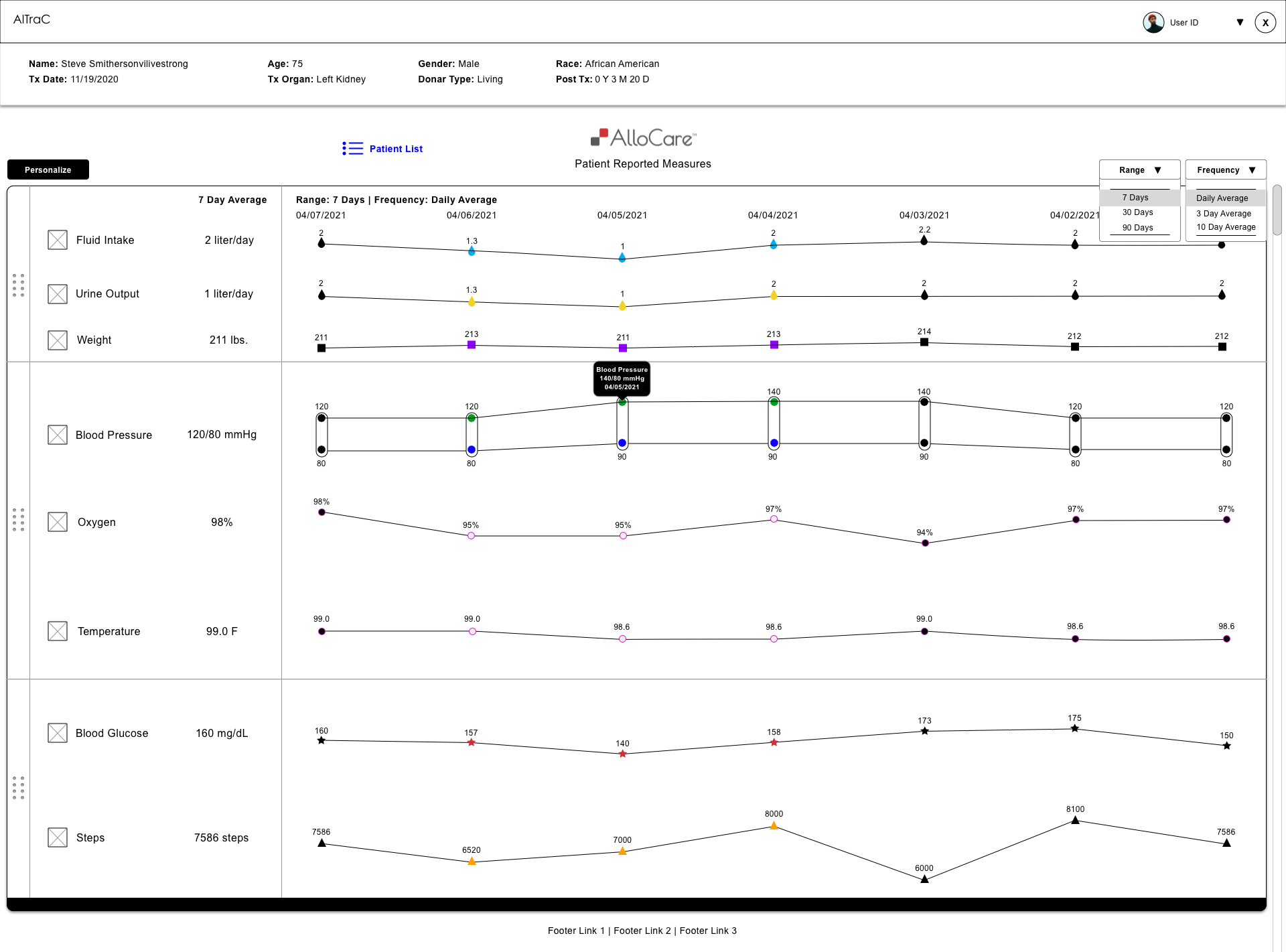Open the Frequency dropdown
This screenshot has height=952, width=1286.
pyautogui.click(x=1224, y=169)
